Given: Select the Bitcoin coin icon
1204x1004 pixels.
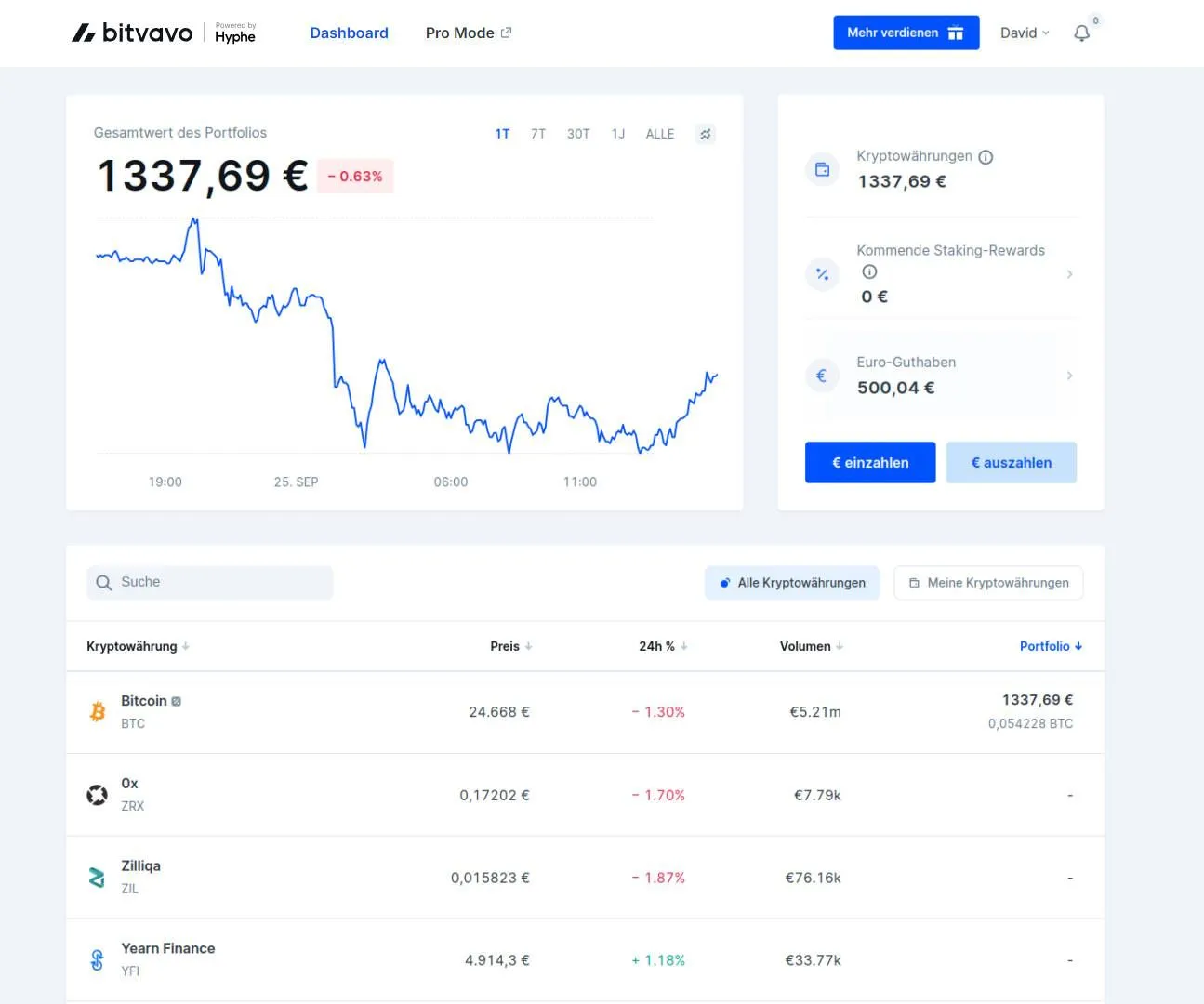Looking at the screenshot, I should click(97, 711).
